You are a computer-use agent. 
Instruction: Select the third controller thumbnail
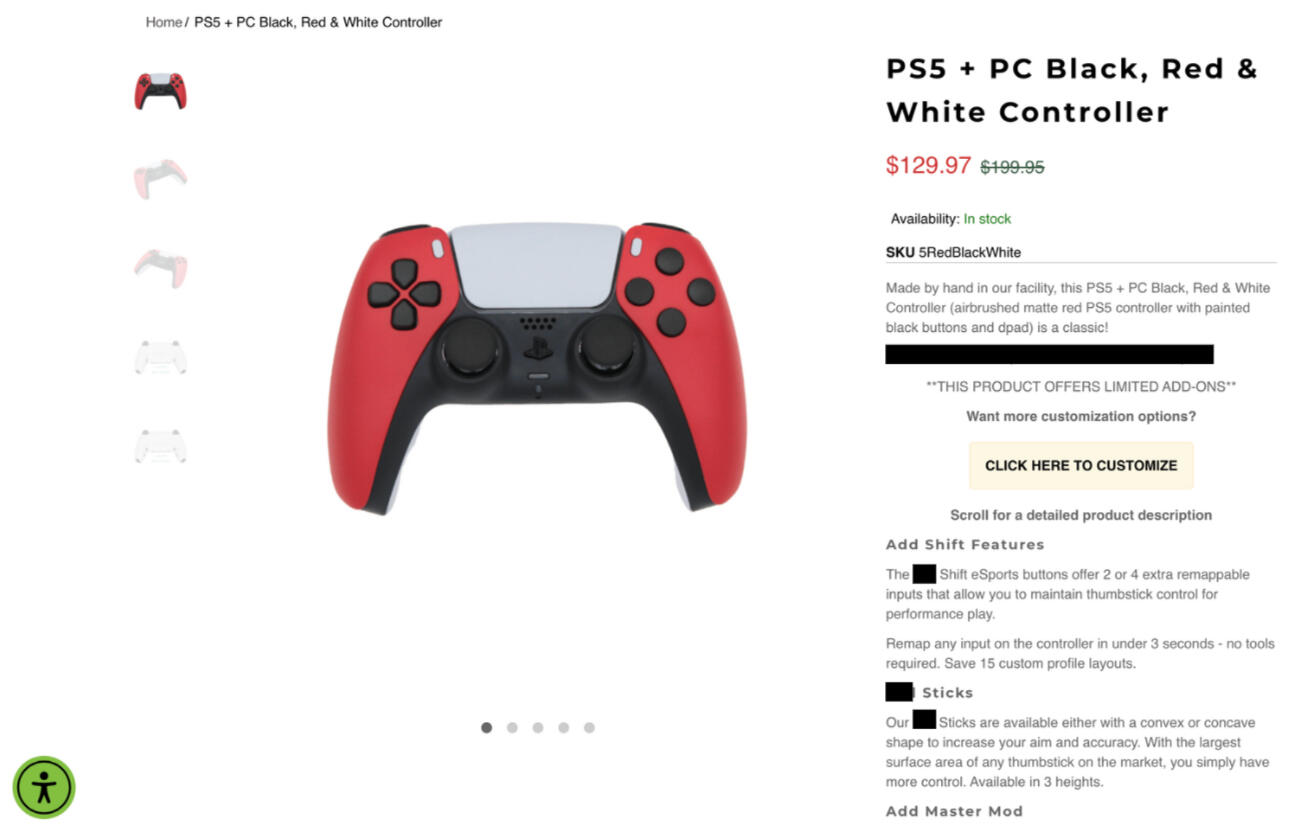coord(160,268)
